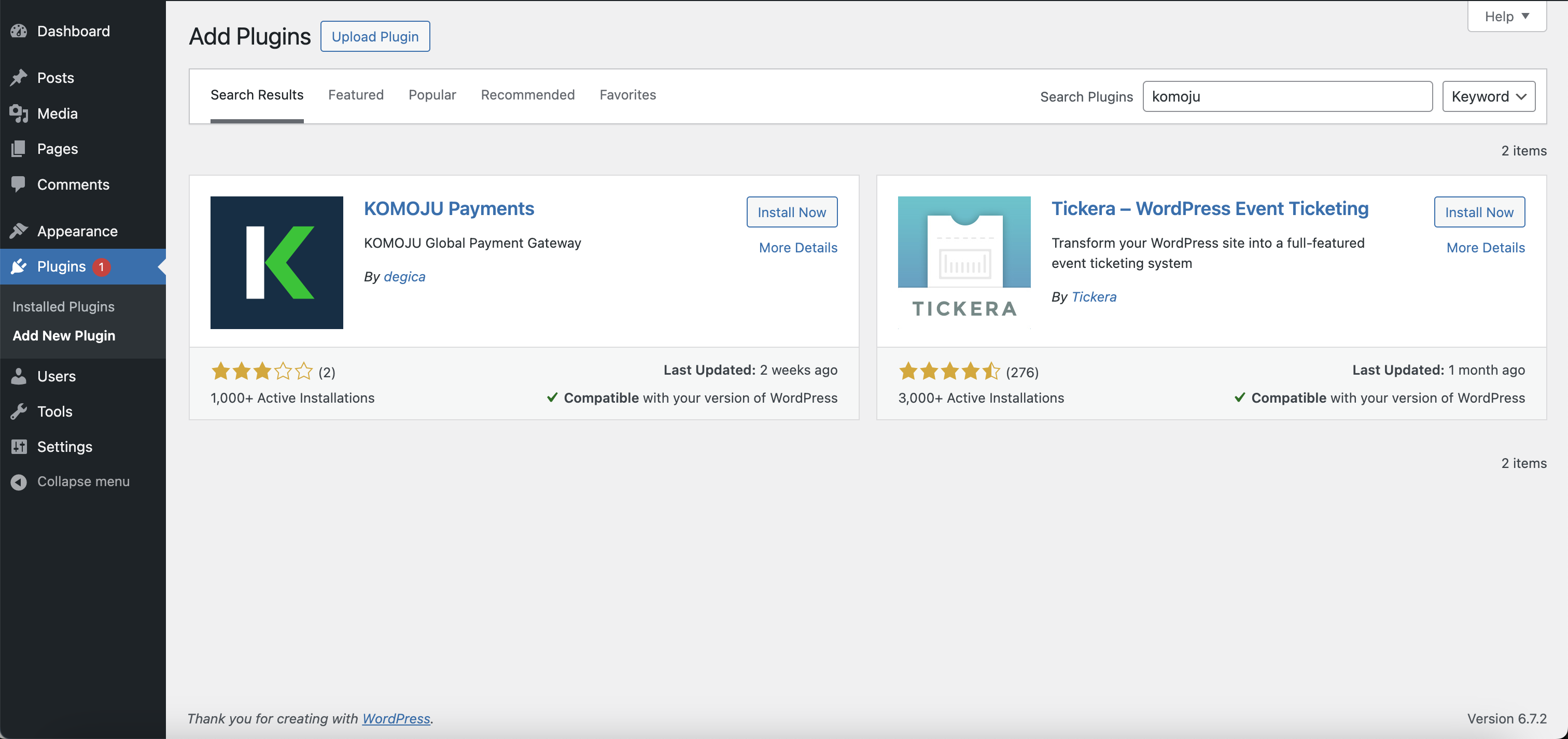Viewport: 1568px width, 739px height.
Task: Switch to the Featured tab
Action: (x=356, y=95)
